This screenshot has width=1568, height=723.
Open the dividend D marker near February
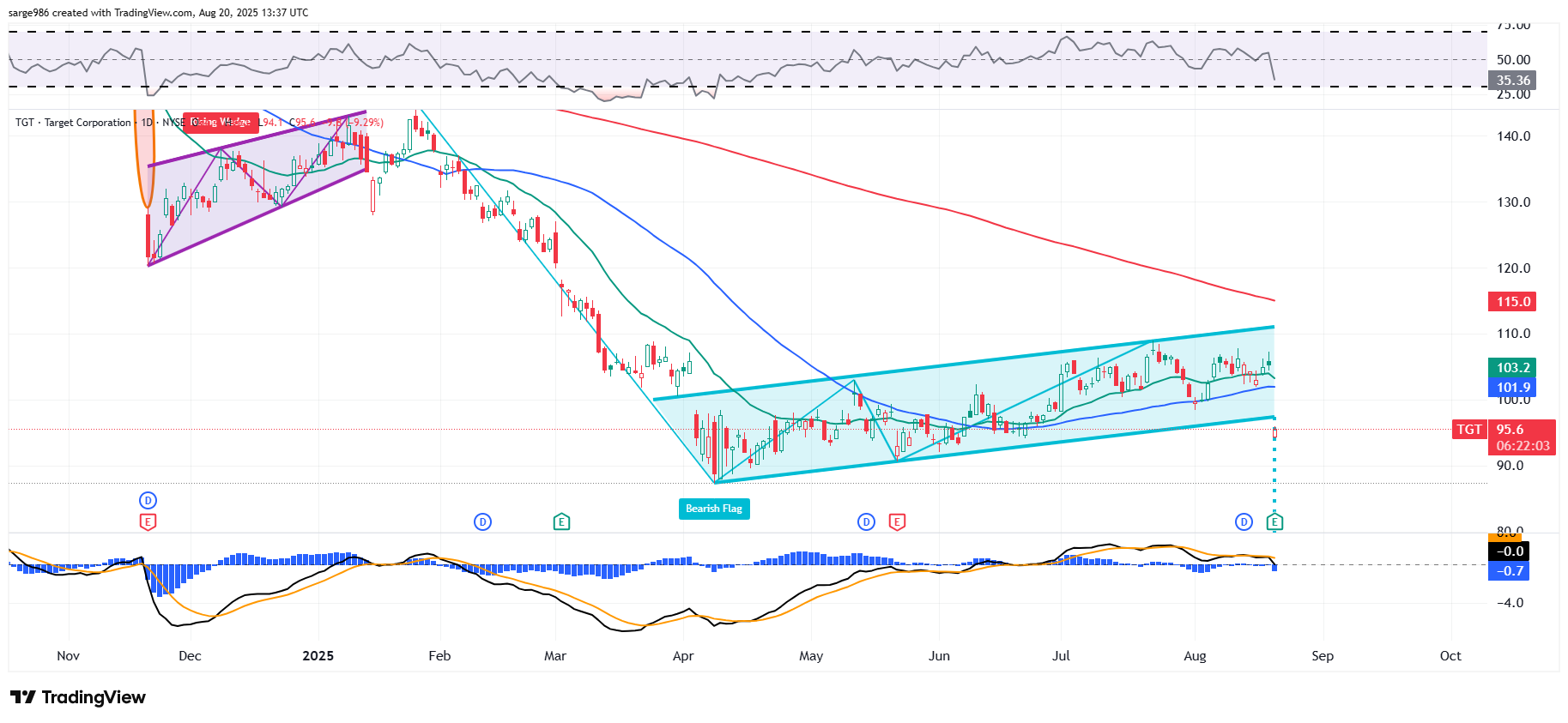483,521
